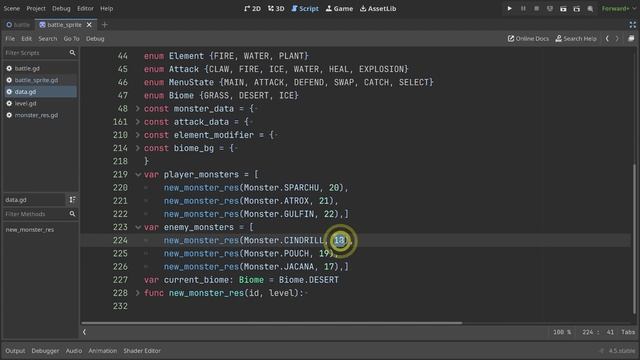The image size is (640, 360).
Task: Add a new scene tab
Action: click(x=104, y=25)
